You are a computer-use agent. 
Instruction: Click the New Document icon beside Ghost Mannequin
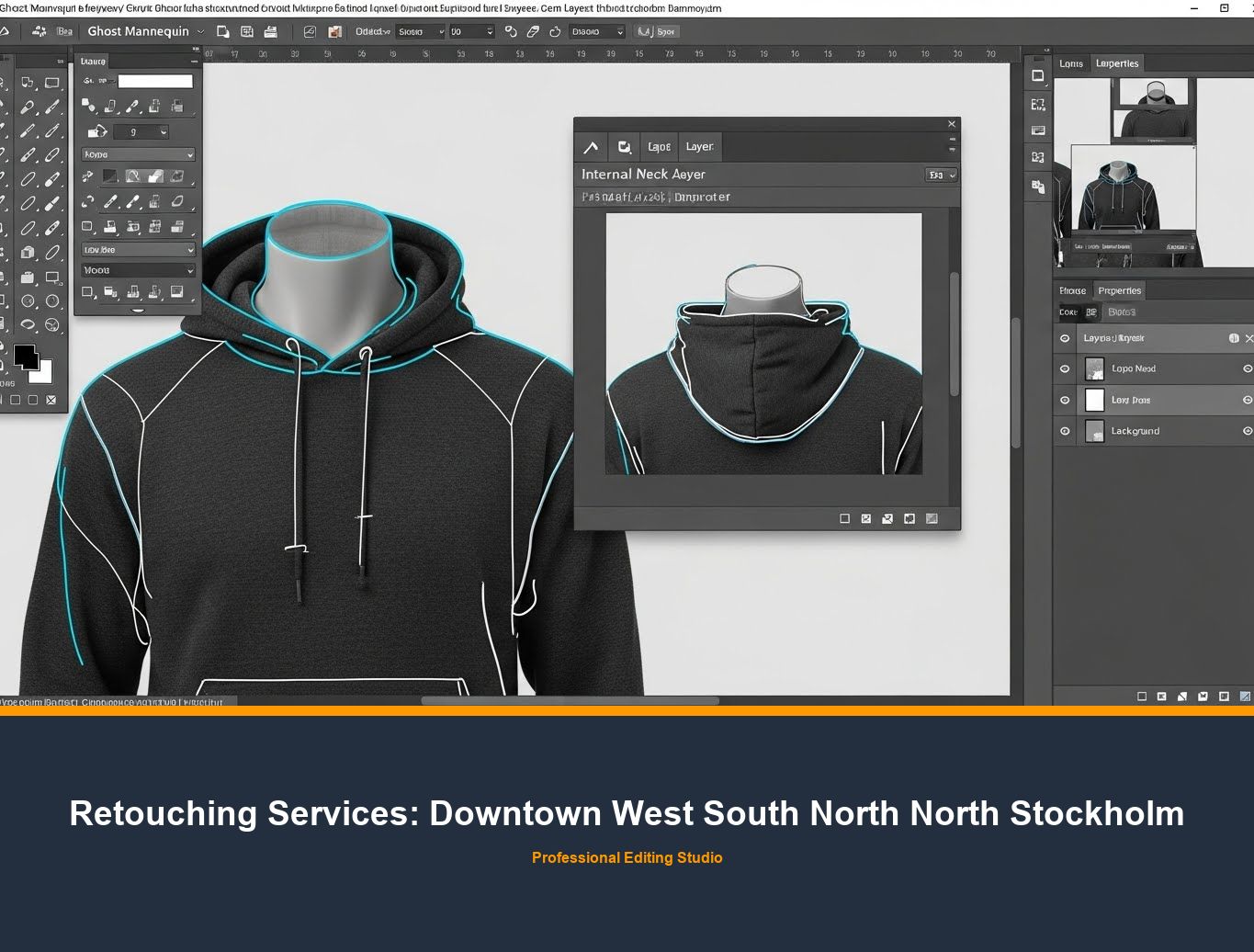coord(222,31)
